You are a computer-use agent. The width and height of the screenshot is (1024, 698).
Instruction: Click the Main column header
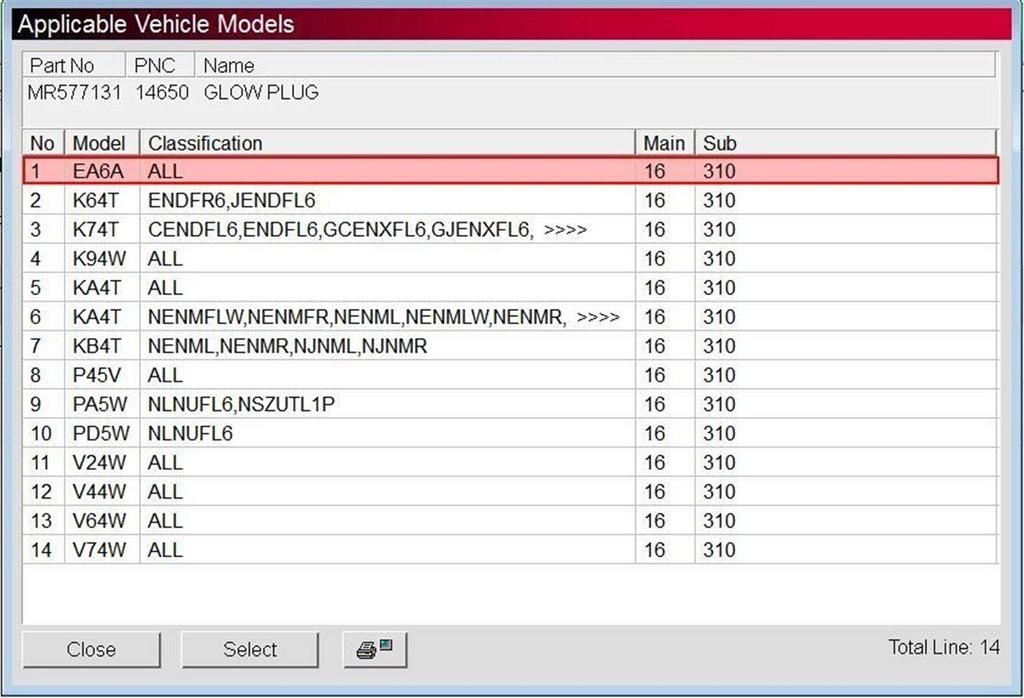point(664,143)
